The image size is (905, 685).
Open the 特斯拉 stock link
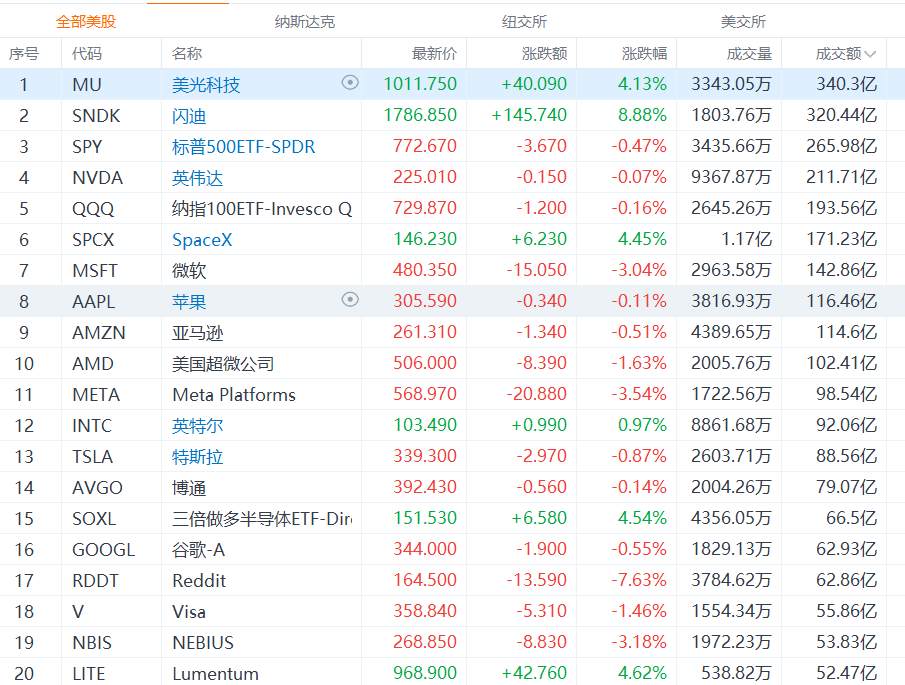197,456
